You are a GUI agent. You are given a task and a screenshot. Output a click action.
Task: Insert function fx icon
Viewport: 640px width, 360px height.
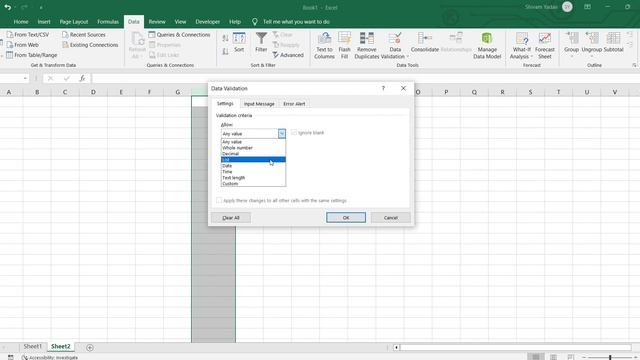point(82,78)
